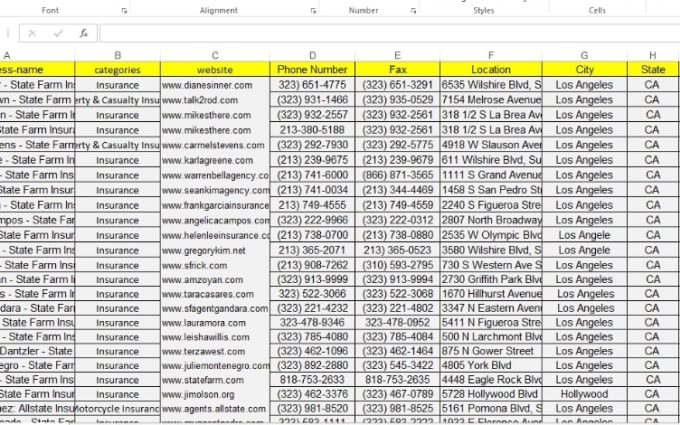The image size is (680, 425).
Task: Click the www.lauramora.com cell
Action: (215, 323)
